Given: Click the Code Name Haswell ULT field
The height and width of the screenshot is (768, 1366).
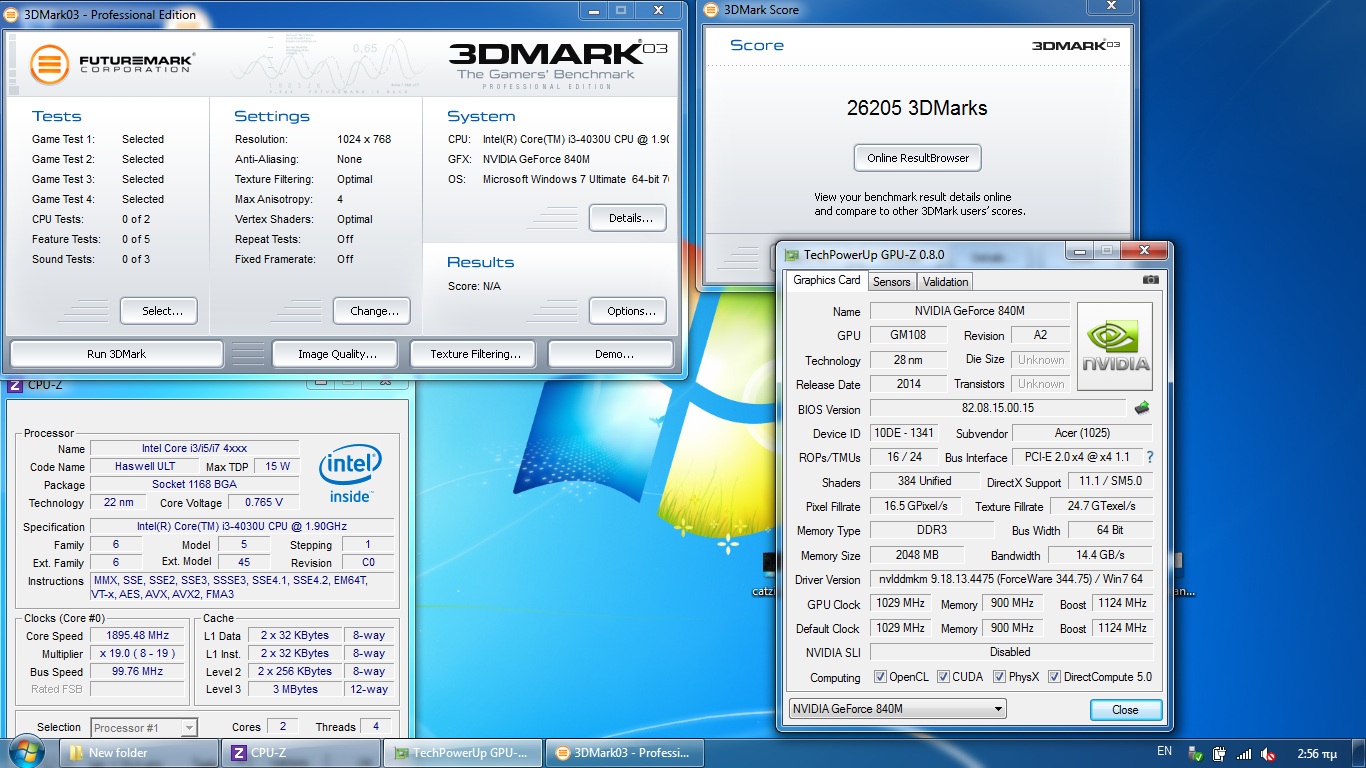Looking at the screenshot, I should (144, 466).
